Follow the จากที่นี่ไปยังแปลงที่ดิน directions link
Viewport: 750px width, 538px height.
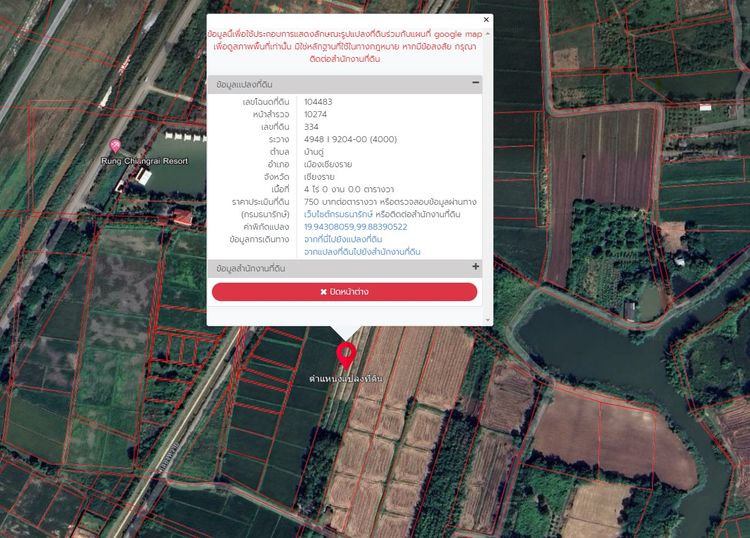pyautogui.click(x=343, y=239)
